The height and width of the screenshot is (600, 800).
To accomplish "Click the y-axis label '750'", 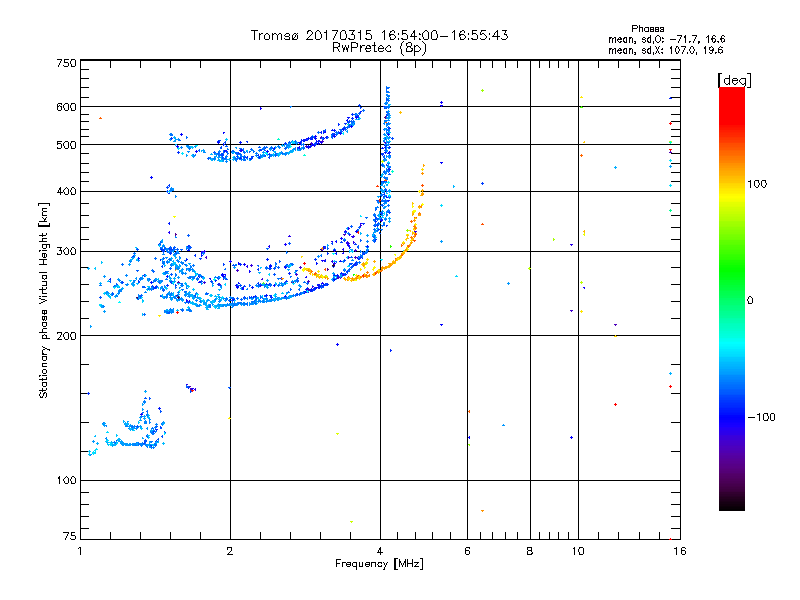I will tap(66, 63).
